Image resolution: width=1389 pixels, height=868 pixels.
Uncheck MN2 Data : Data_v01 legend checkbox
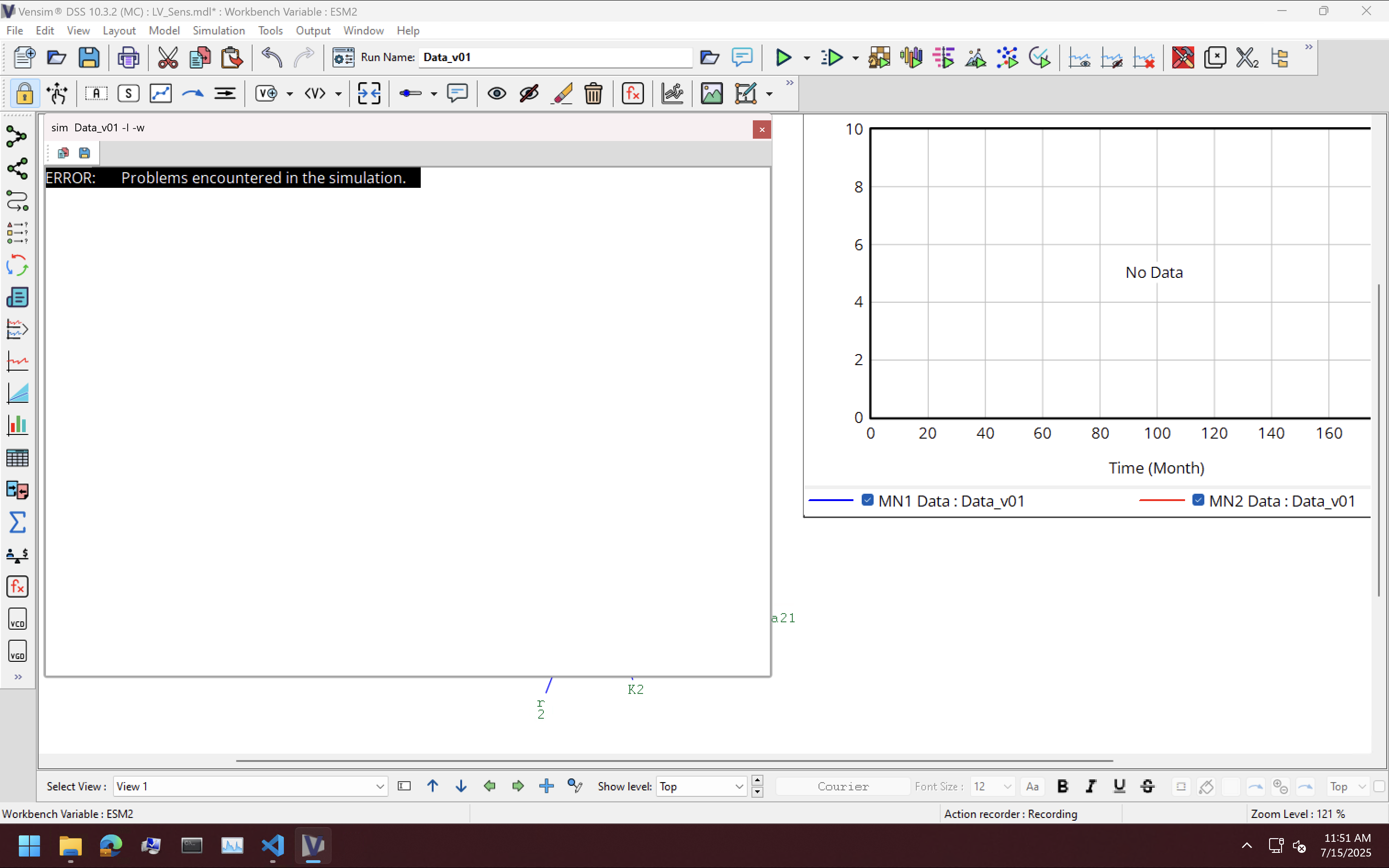pyautogui.click(x=1198, y=500)
